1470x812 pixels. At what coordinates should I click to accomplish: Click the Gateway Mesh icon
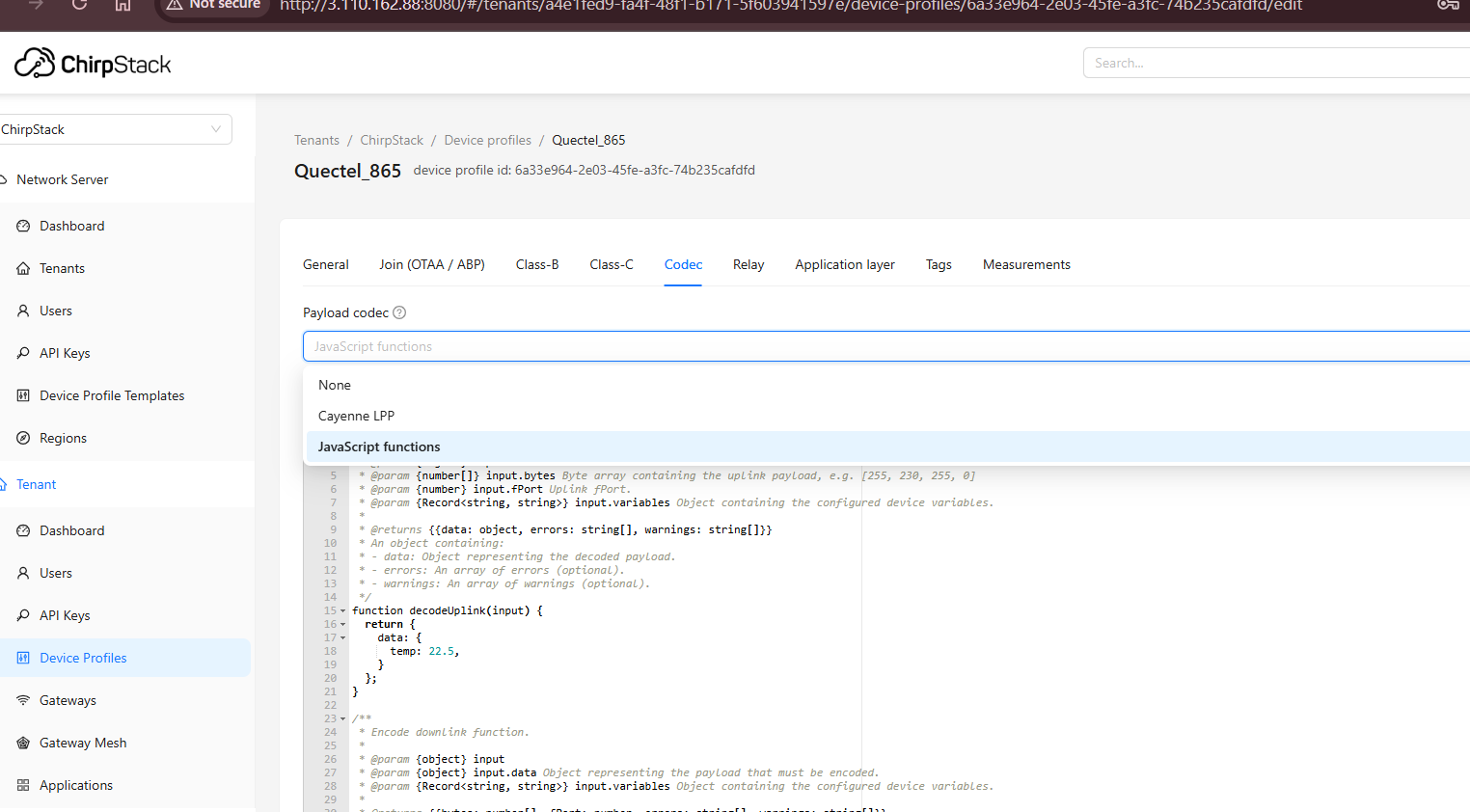(x=23, y=743)
